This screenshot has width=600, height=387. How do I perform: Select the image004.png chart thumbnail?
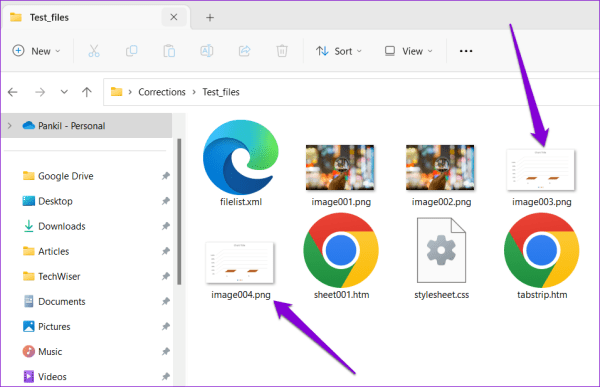tap(240, 263)
